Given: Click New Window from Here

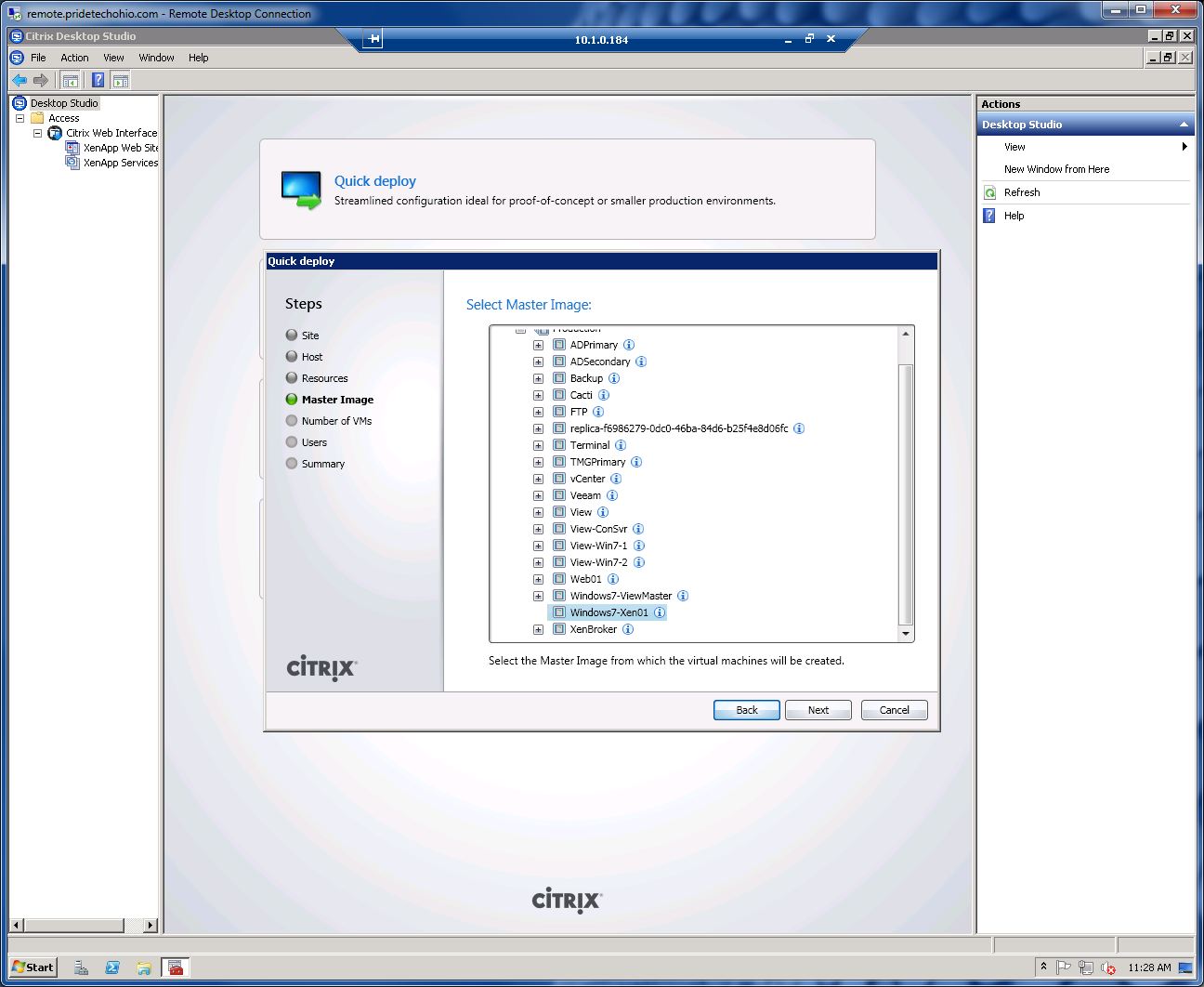Looking at the screenshot, I should tap(1056, 169).
